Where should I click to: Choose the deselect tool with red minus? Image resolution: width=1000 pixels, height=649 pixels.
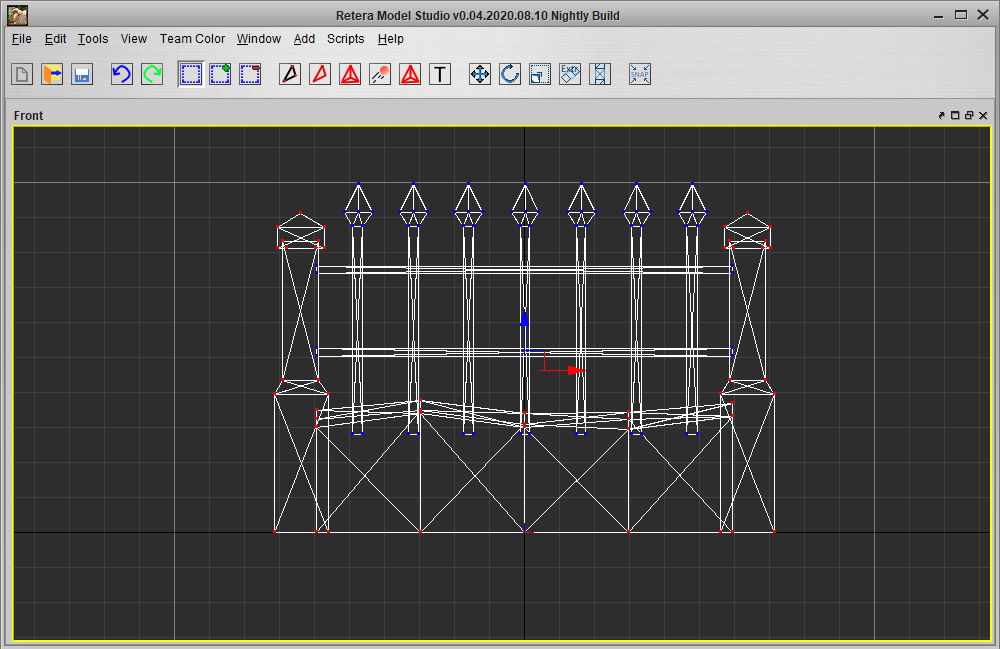click(x=250, y=74)
